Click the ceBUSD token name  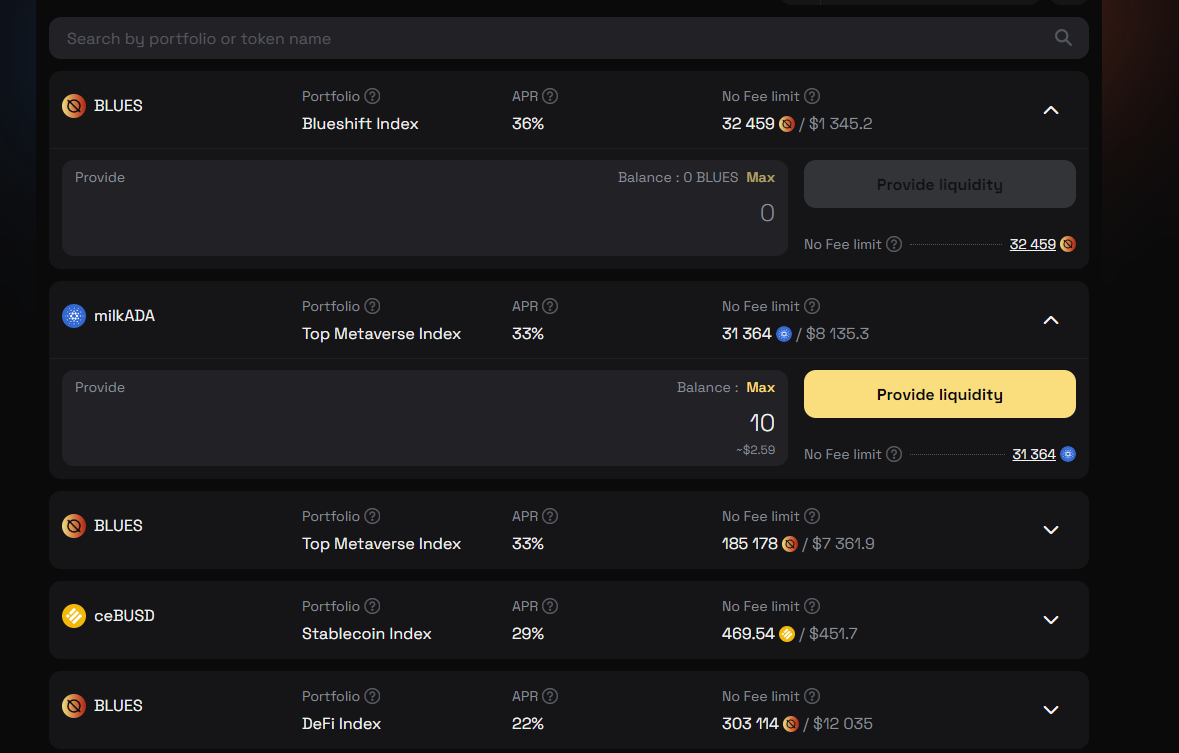pos(124,616)
